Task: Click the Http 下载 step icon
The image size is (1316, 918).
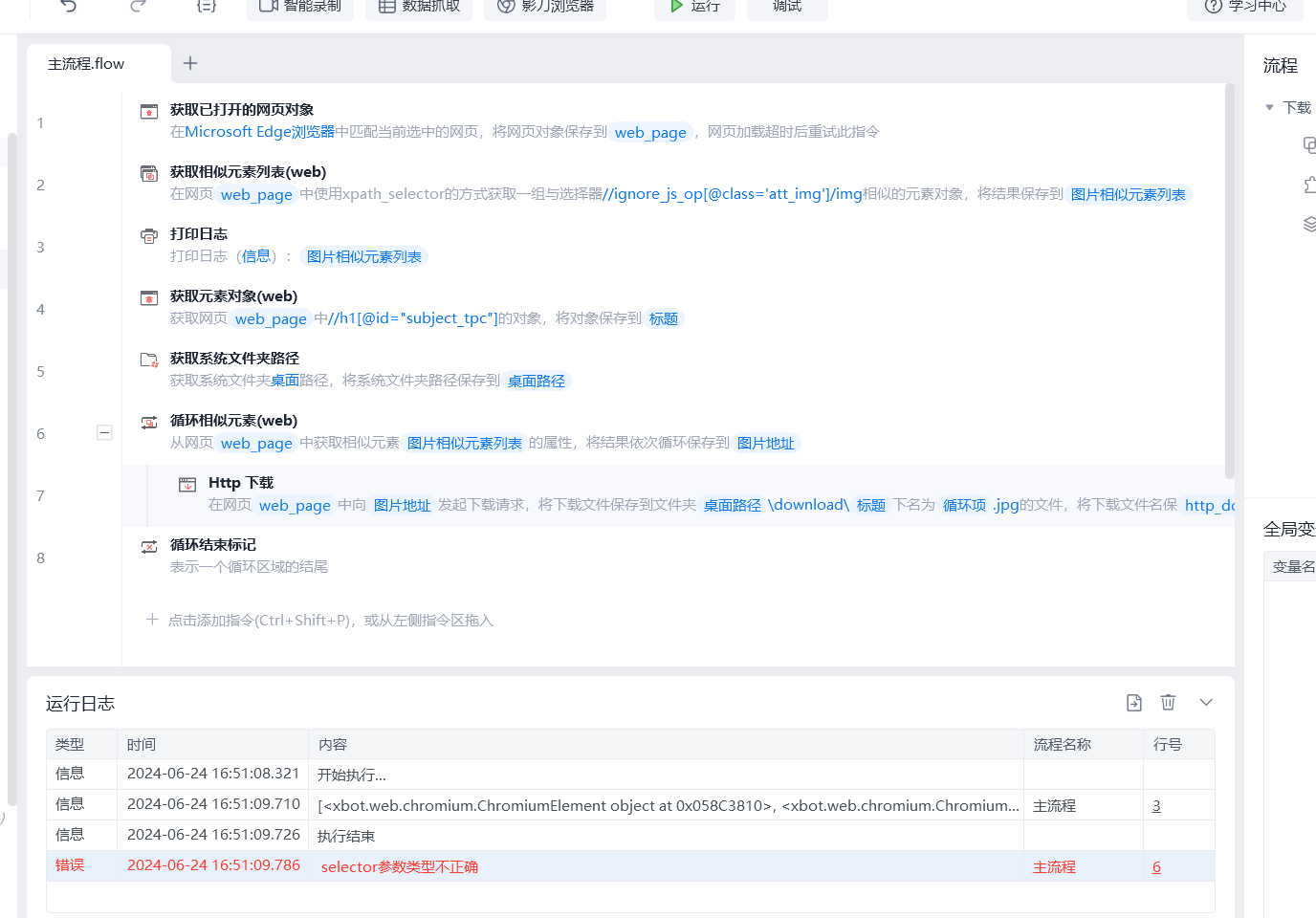Action: (x=187, y=485)
